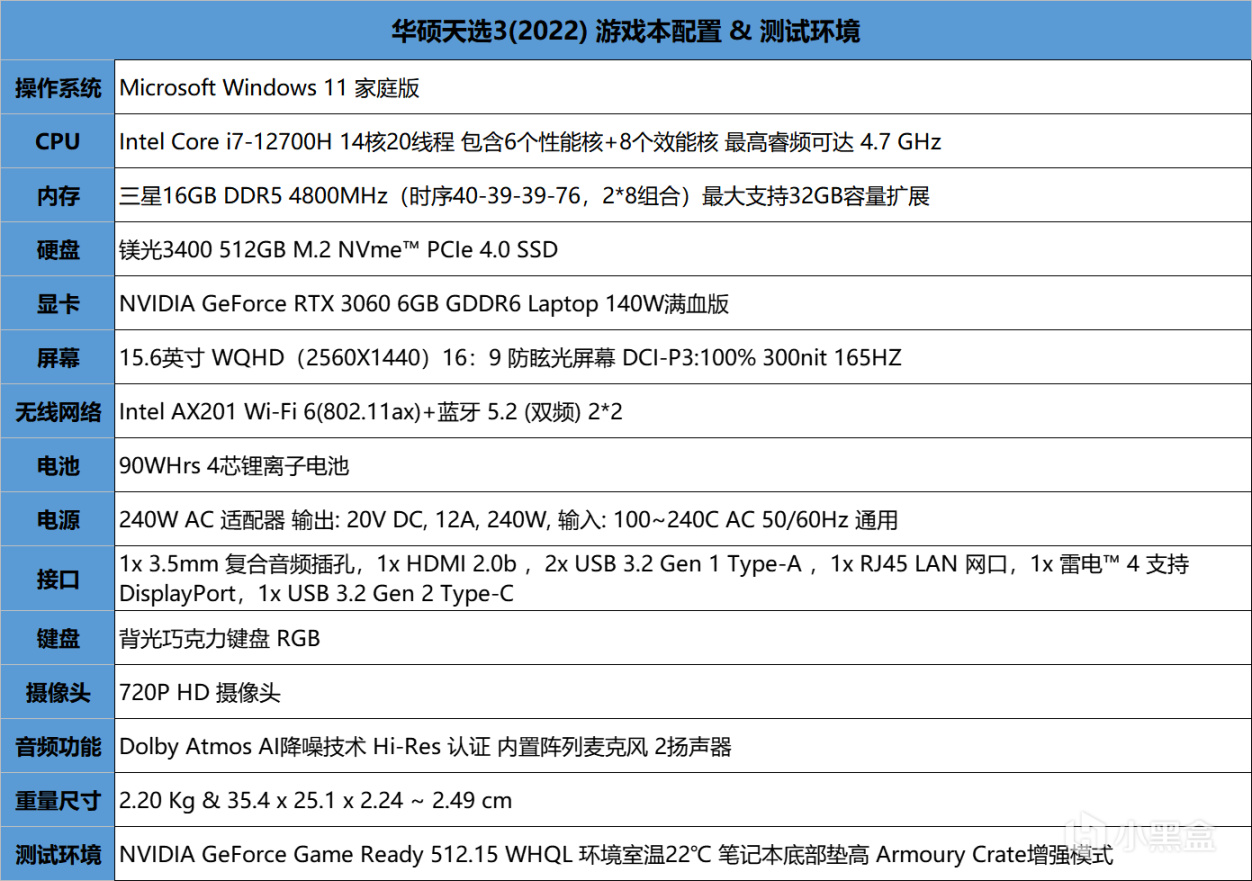Click the 屏幕 row label
The height and width of the screenshot is (881, 1252).
point(58,358)
